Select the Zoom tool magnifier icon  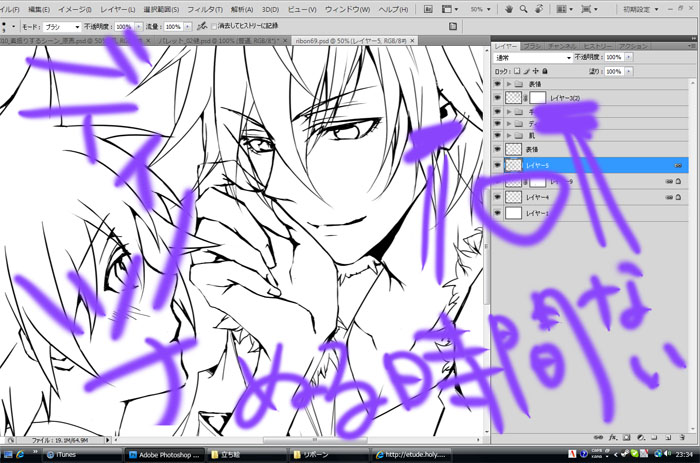[x=524, y=9]
